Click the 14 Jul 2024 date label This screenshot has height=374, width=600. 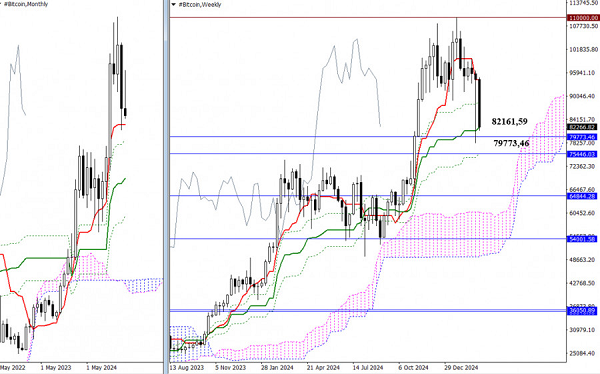pyautogui.click(x=368, y=368)
